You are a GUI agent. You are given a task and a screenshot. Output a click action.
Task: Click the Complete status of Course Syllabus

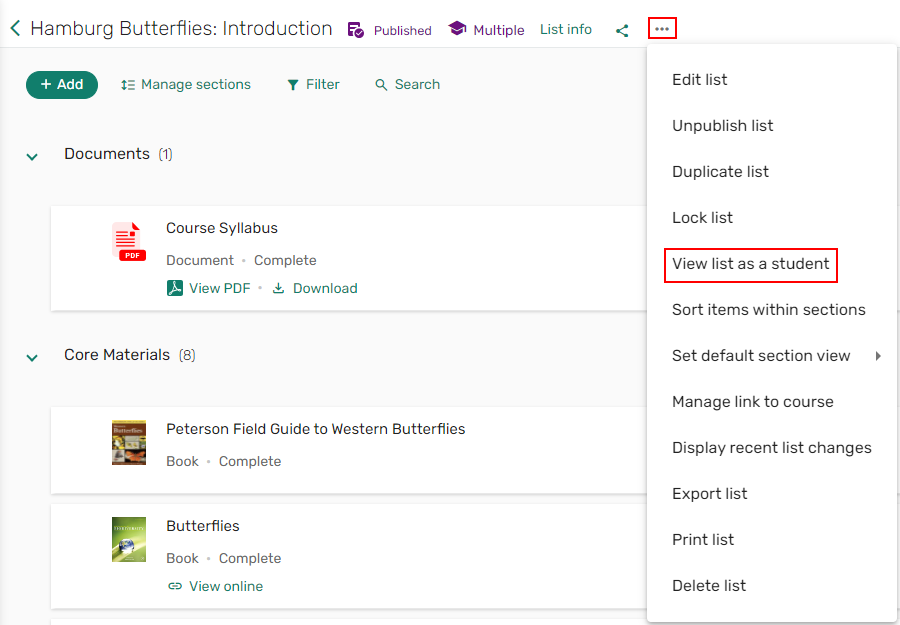coord(285,261)
